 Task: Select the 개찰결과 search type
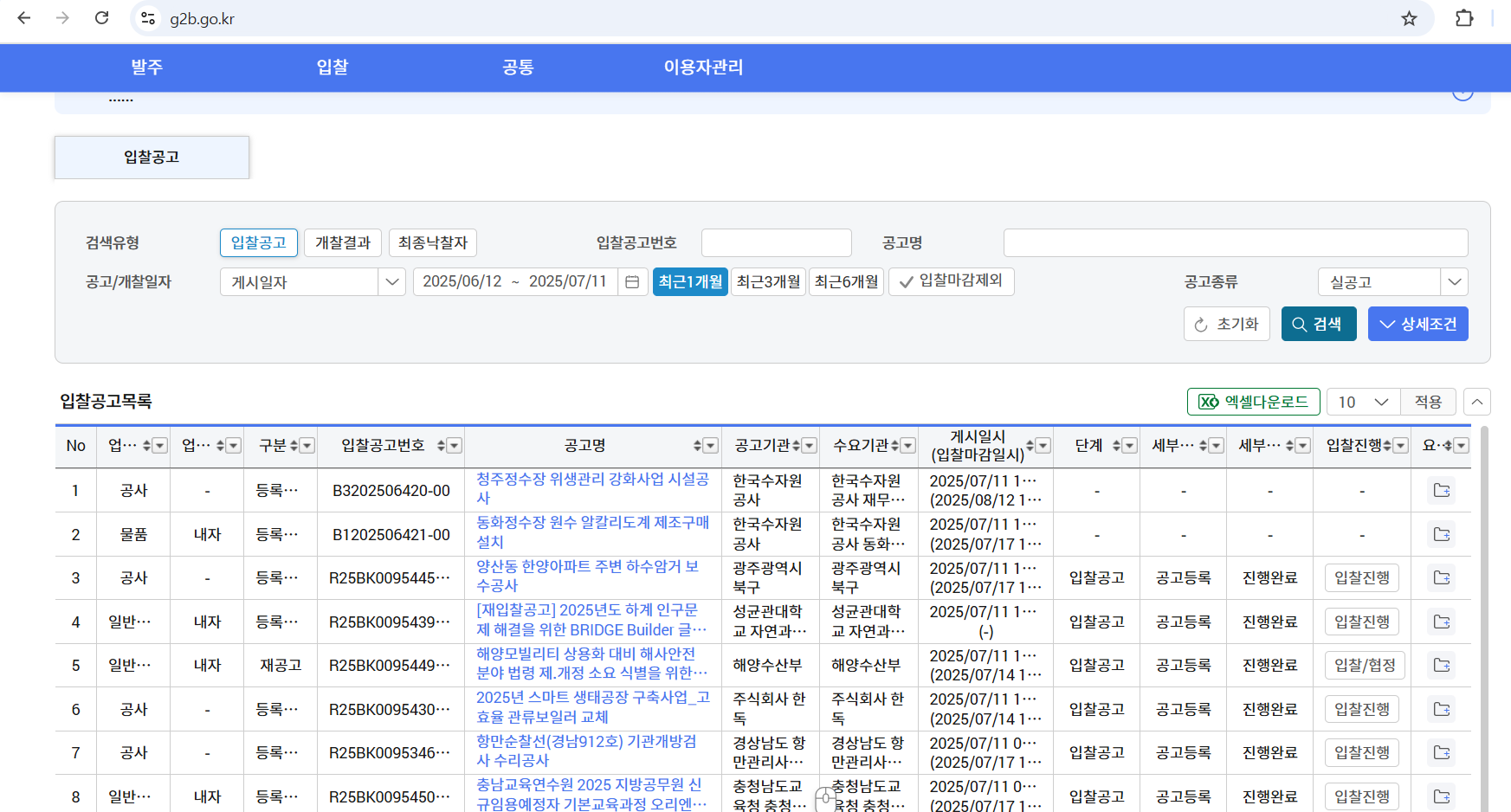[343, 243]
